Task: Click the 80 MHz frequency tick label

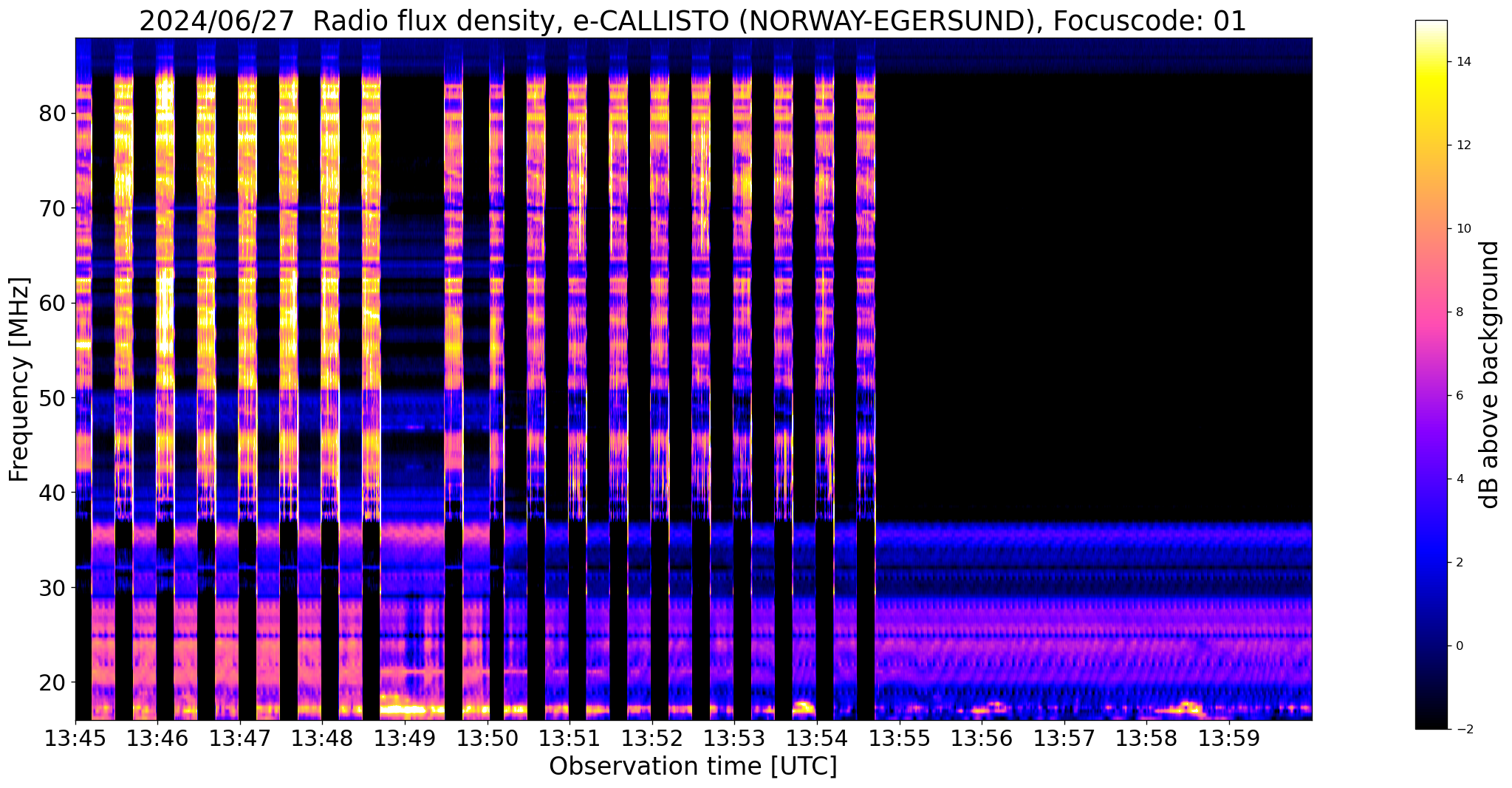Action: (53, 113)
